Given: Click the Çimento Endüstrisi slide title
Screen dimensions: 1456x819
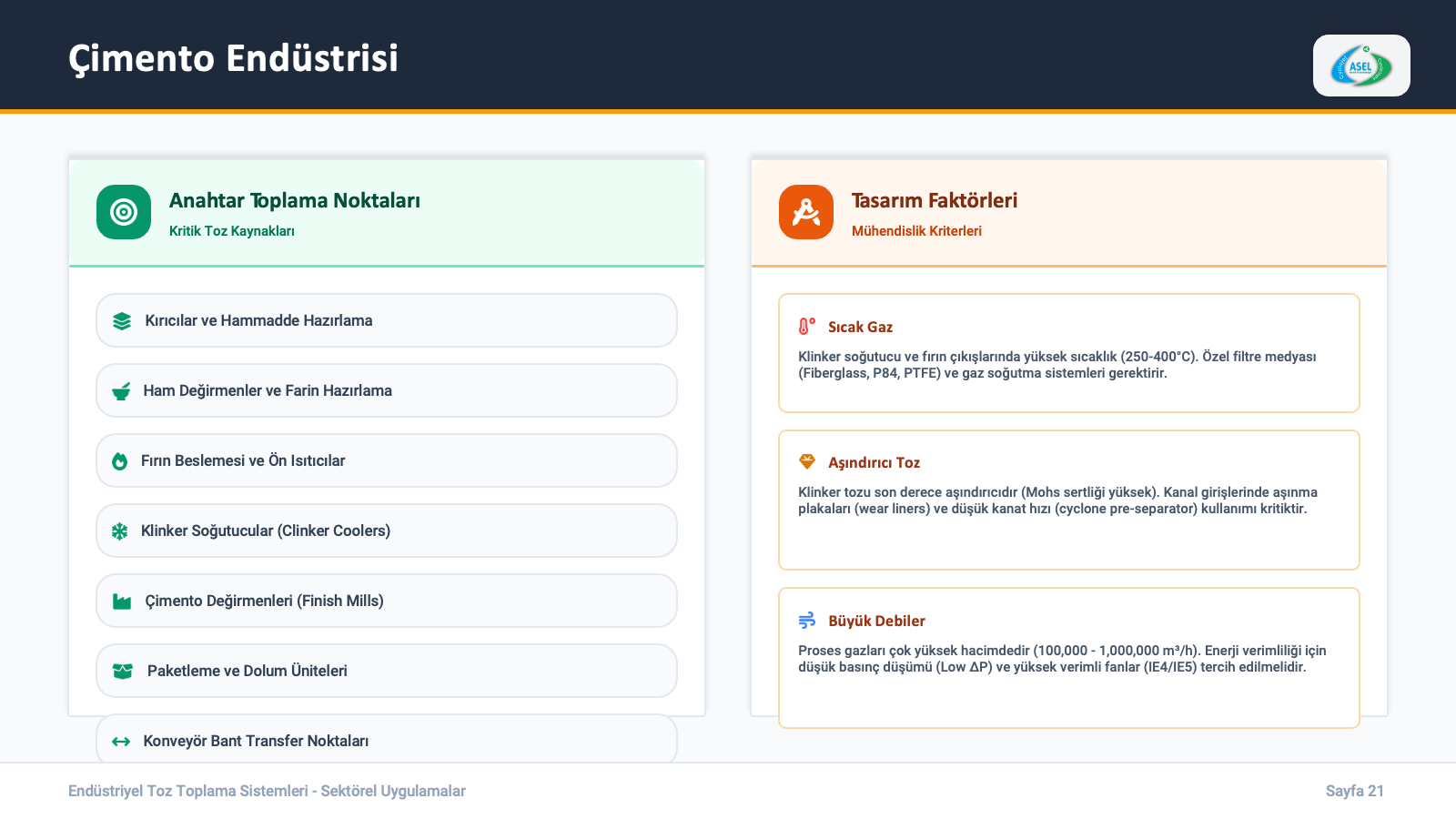Looking at the screenshot, I should click(x=234, y=58).
